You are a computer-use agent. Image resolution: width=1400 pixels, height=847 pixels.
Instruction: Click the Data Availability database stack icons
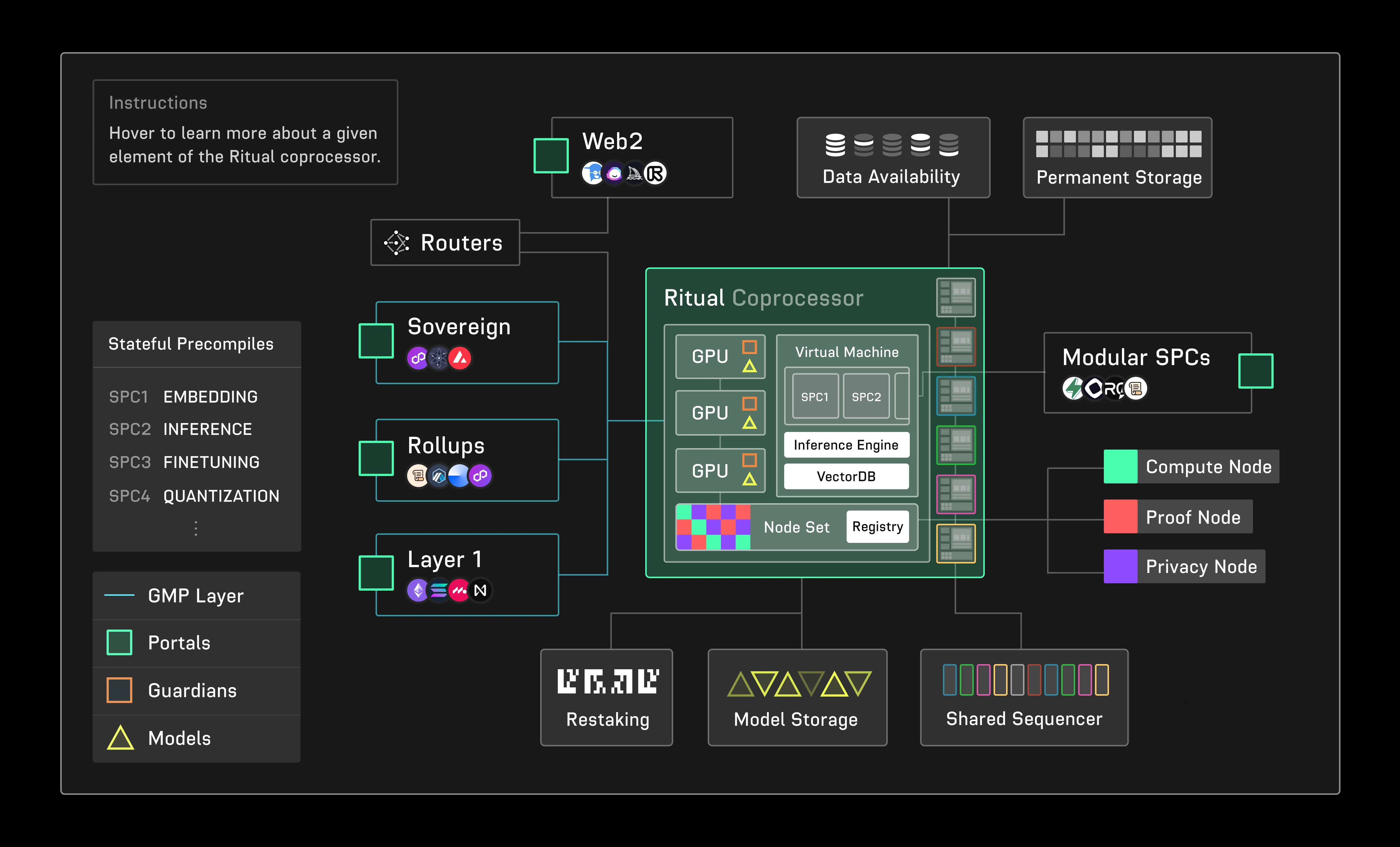pyautogui.click(x=891, y=145)
